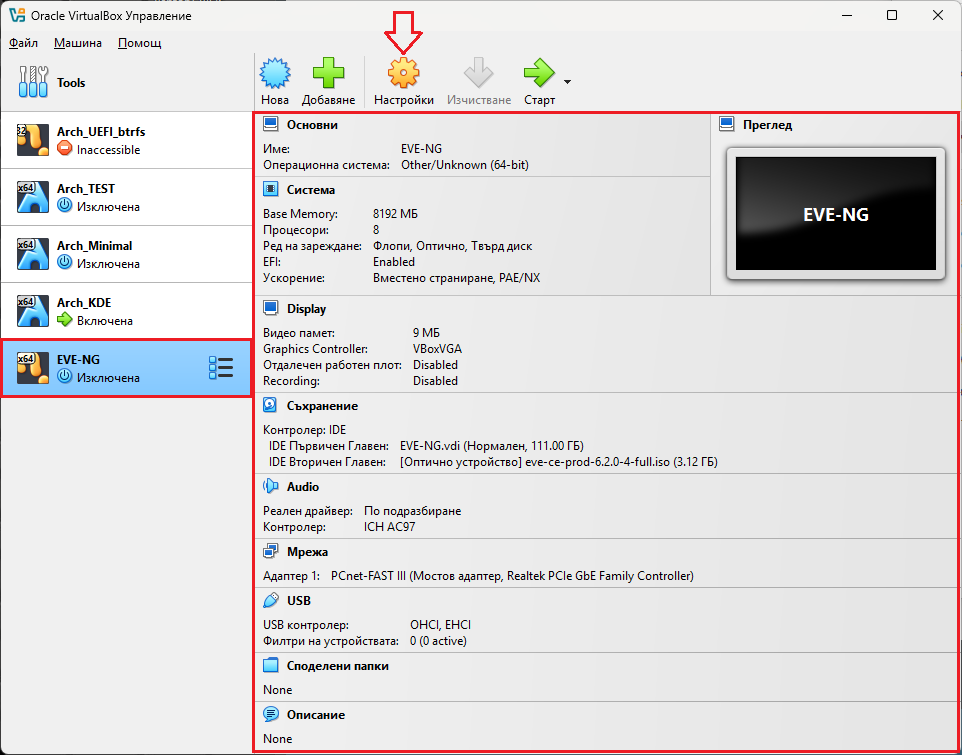Click the Система section heading
The width and height of the screenshot is (962, 755).
[311, 190]
